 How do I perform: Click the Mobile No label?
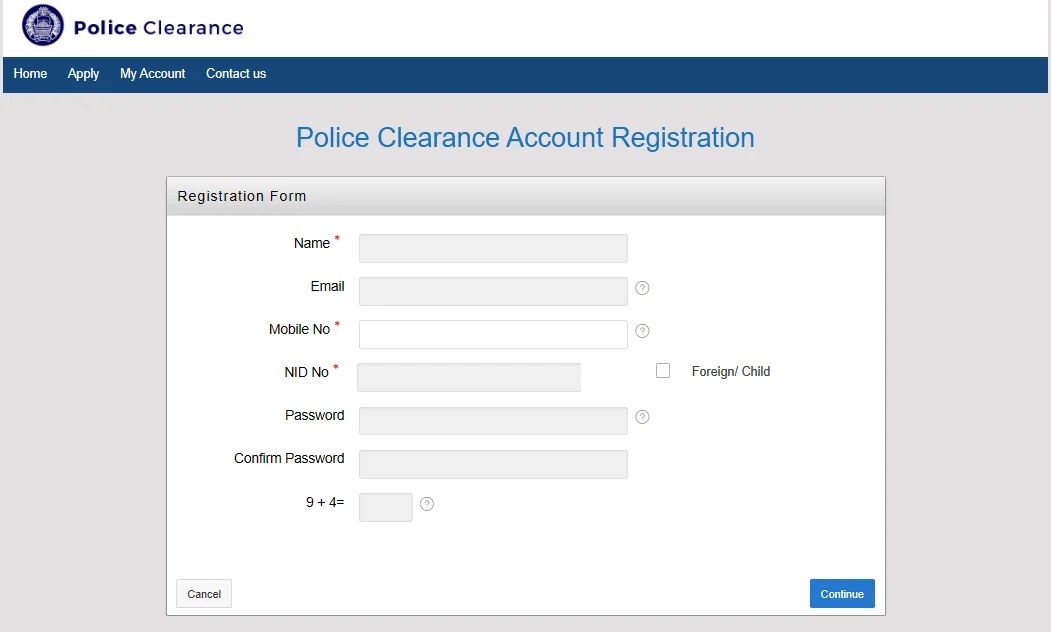point(300,329)
